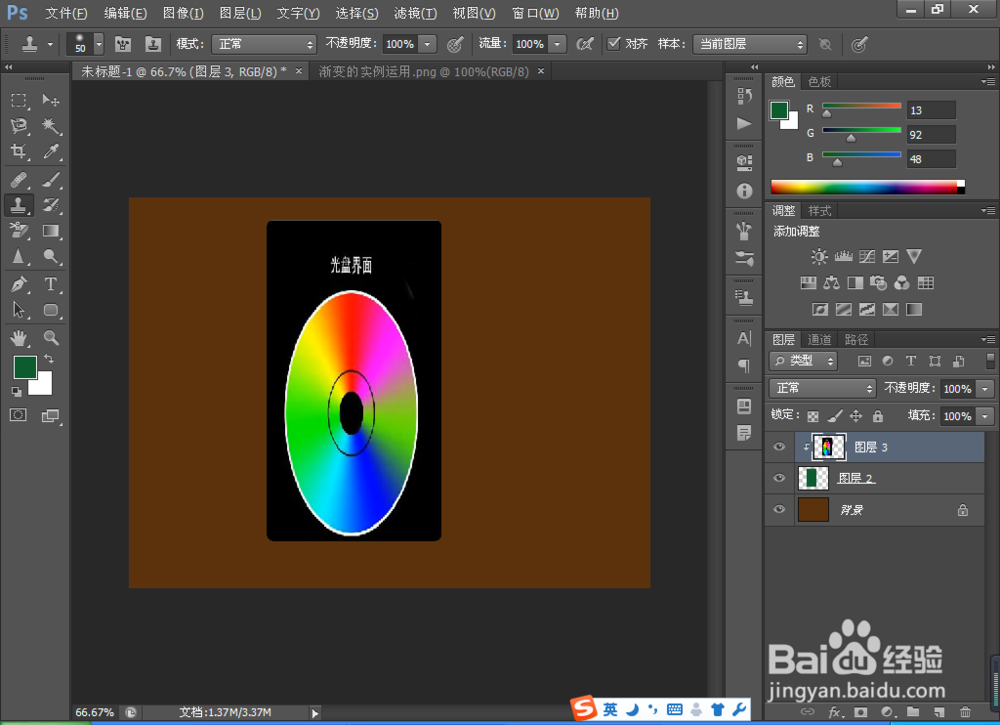Delete layer with trash icon
This screenshot has width=1000, height=725.
[965, 712]
